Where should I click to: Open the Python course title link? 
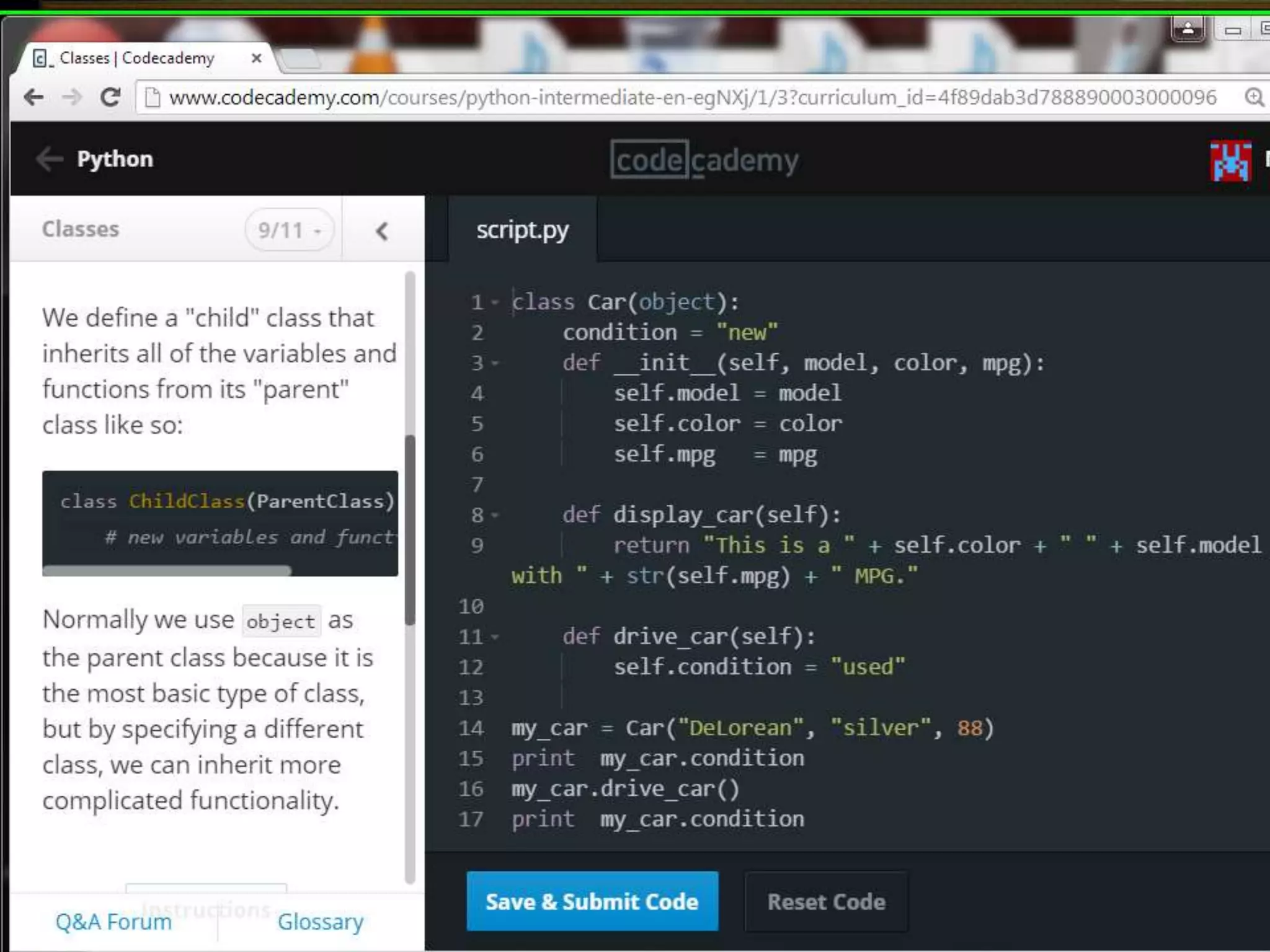coord(115,159)
